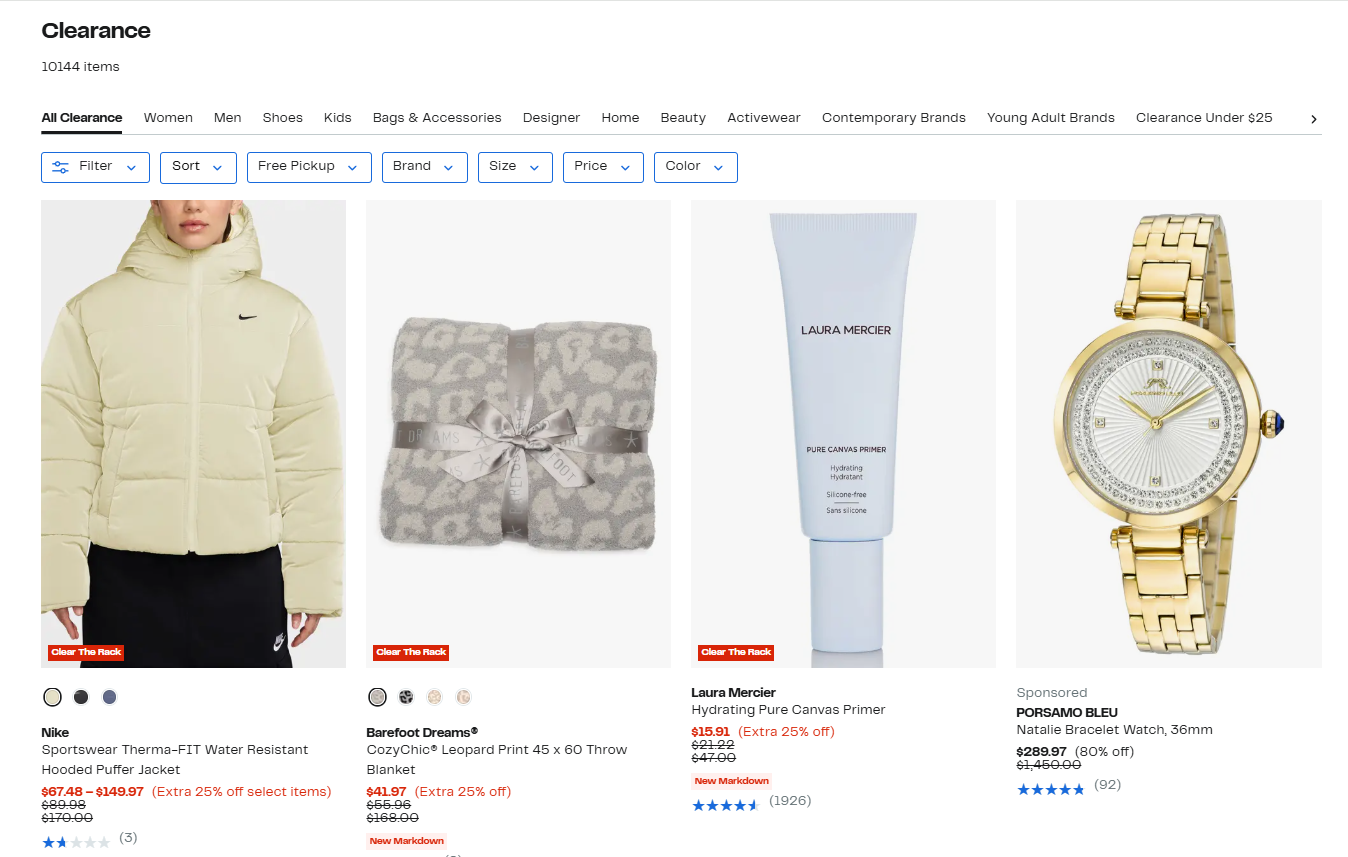The width and height of the screenshot is (1348, 857).
Task: Select the black color swatch for Nike jacket
Action: click(x=81, y=697)
